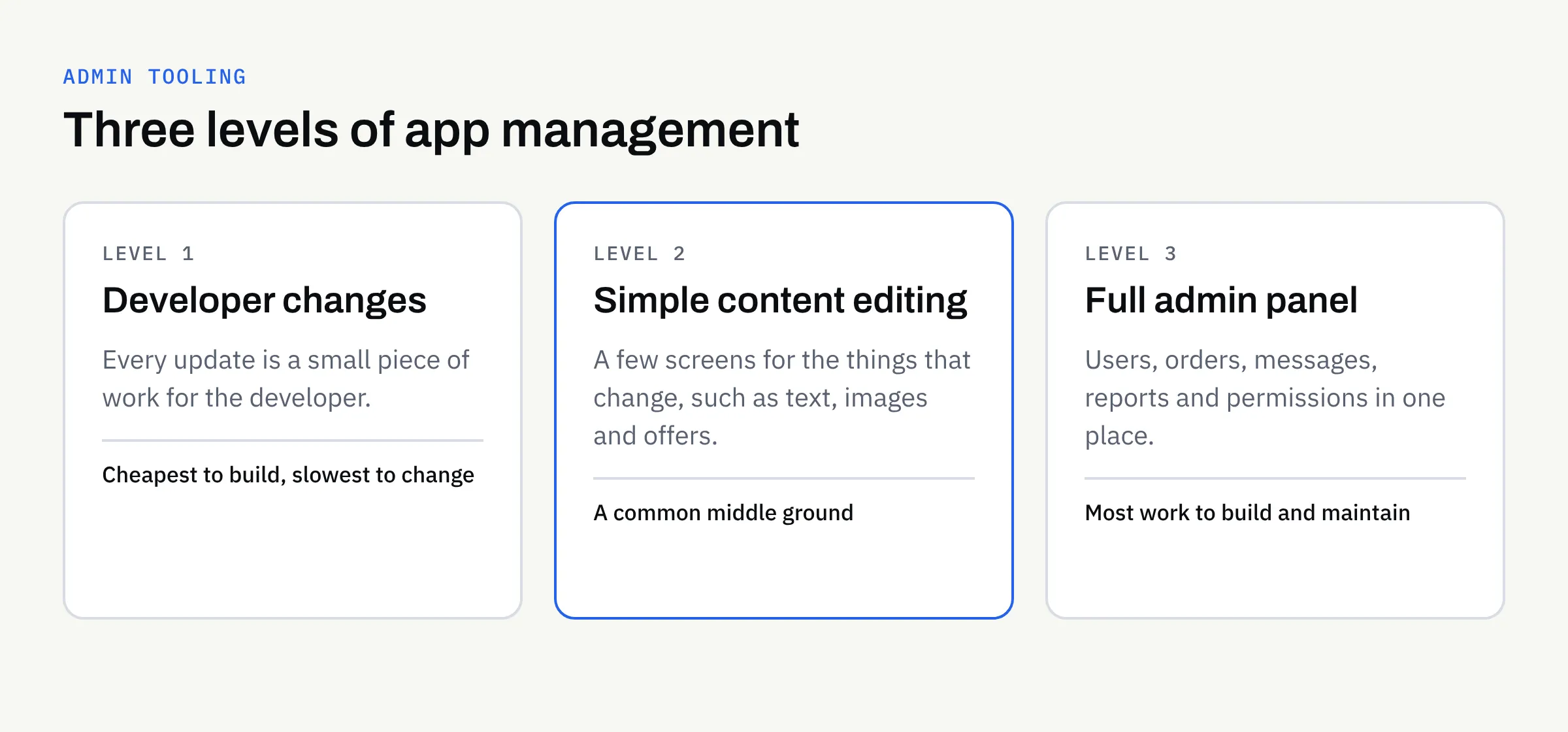1568x732 pixels.
Task: Click the LEVEL 1 label
Action: 148,254
